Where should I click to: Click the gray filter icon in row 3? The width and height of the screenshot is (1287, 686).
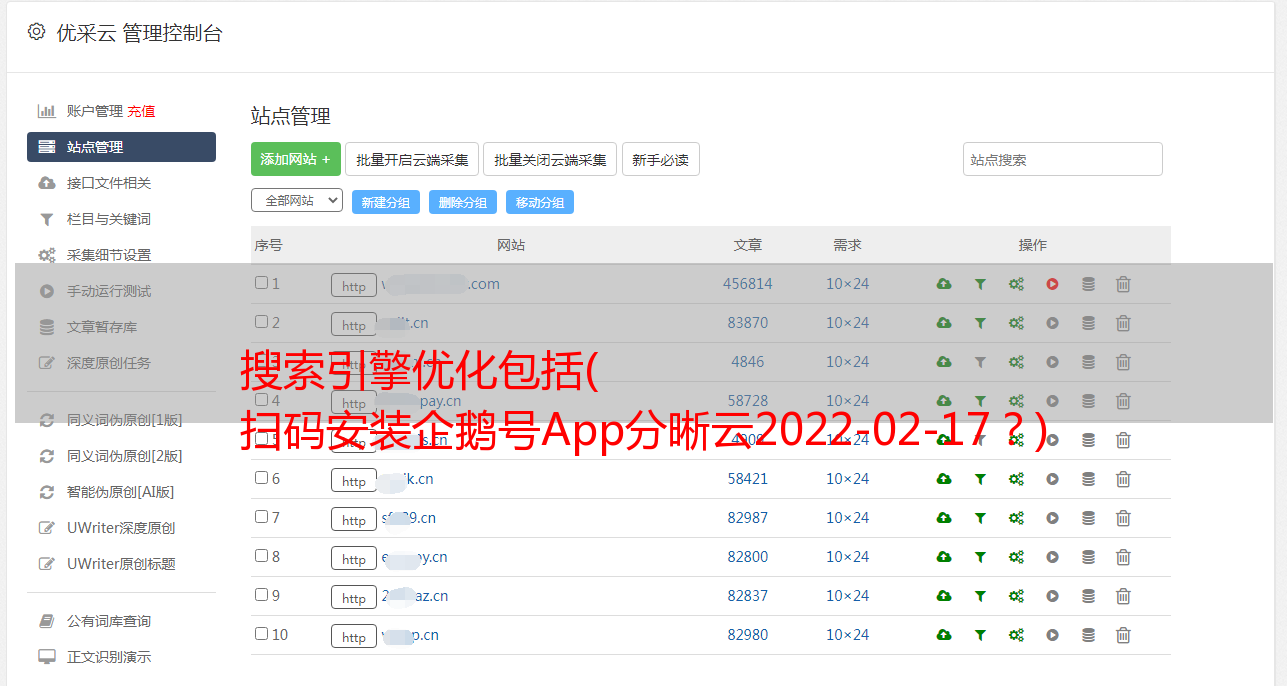click(980, 362)
